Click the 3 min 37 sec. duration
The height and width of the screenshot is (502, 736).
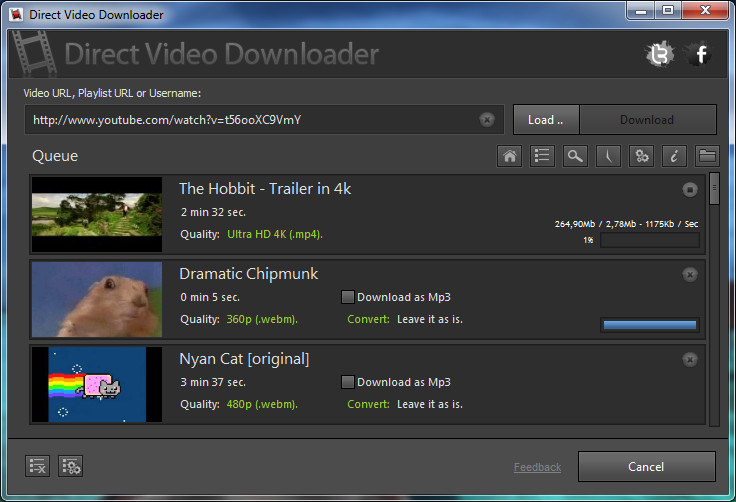pos(213,382)
